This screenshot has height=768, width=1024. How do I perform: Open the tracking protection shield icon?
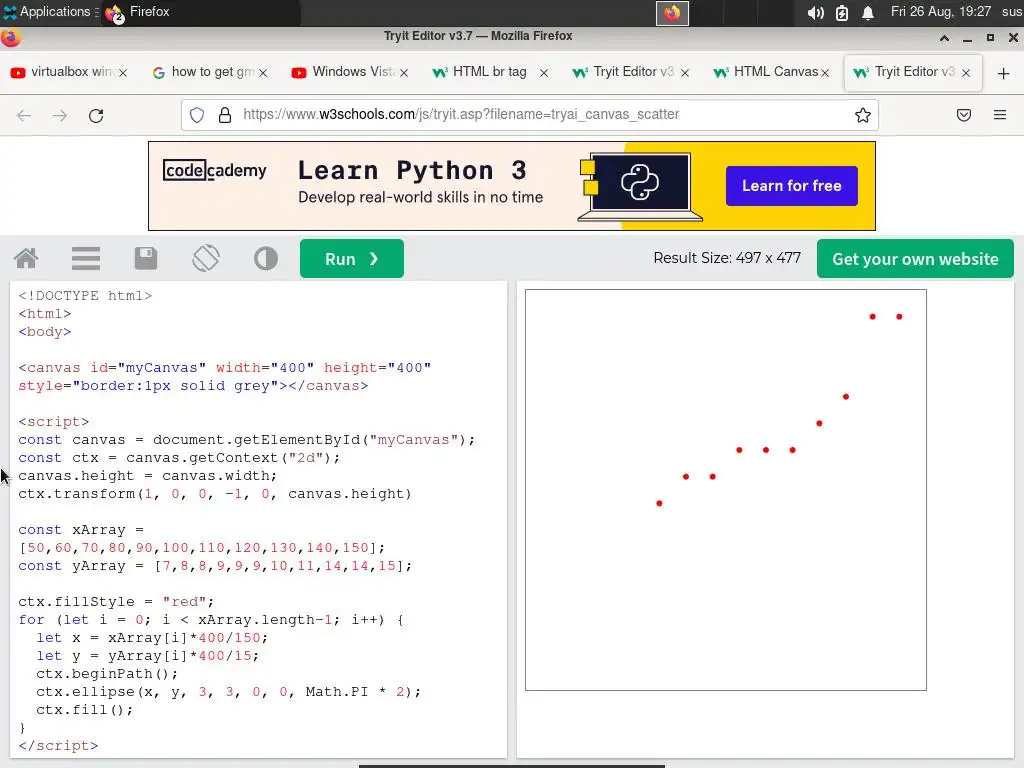(x=197, y=115)
